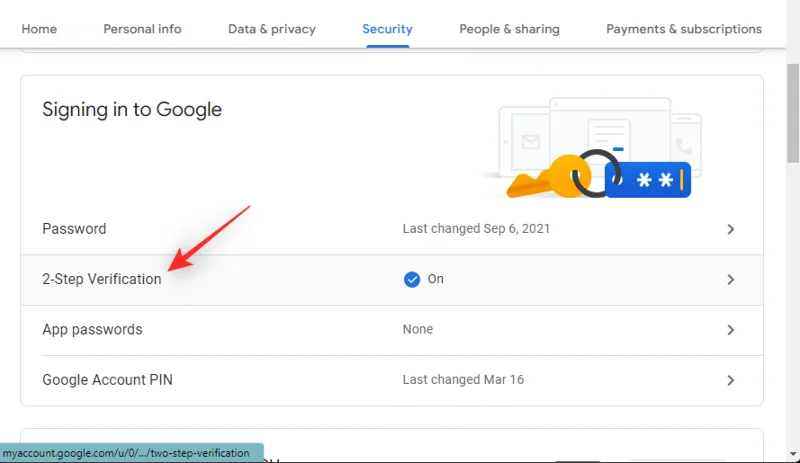The height and width of the screenshot is (463, 800).
Task: Click chevron arrow in 2-Step Verification row
Action: point(731,279)
